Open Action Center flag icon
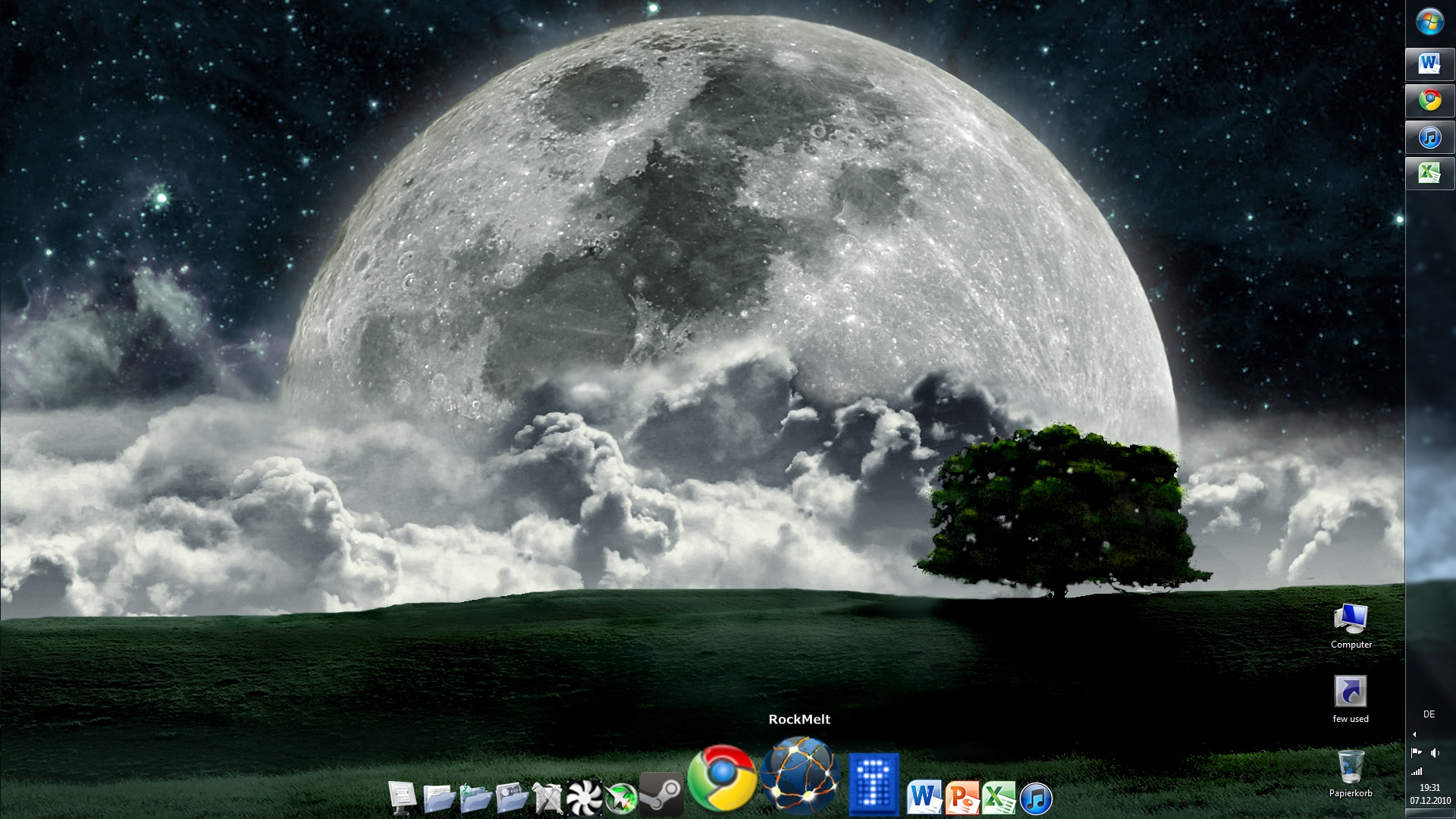Viewport: 1456px width, 819px height. (1416, 753)
